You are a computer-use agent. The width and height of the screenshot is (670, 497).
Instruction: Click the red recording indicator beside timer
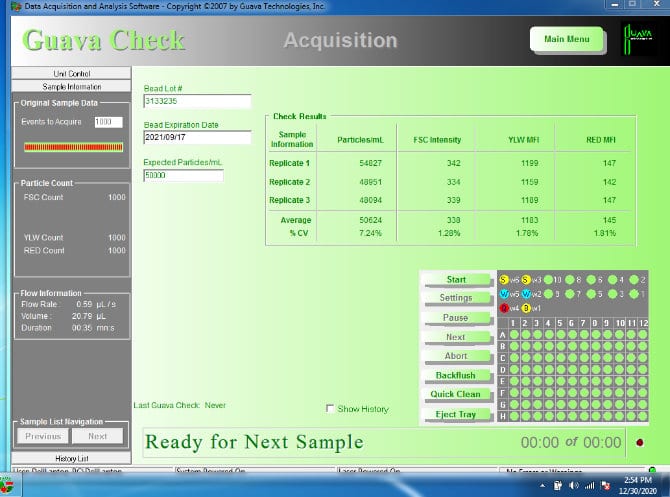640,442
